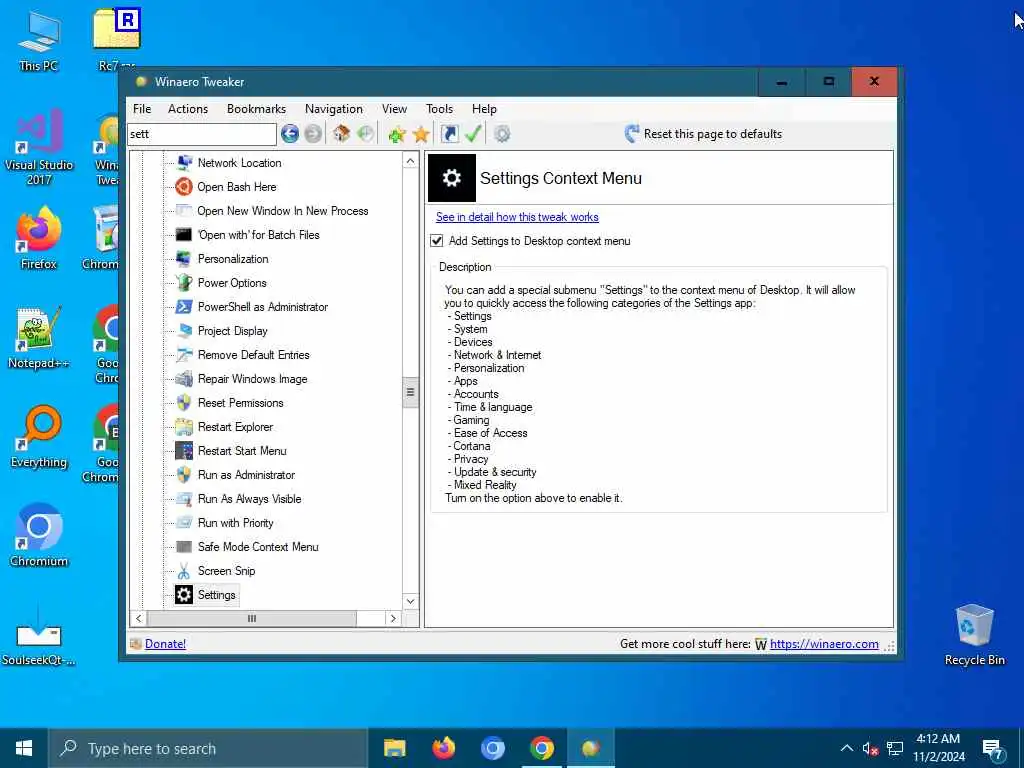The image size is (1024, 768).
Task: Click the taskbar Type here to search box
Action: click(x=209, y=748)
